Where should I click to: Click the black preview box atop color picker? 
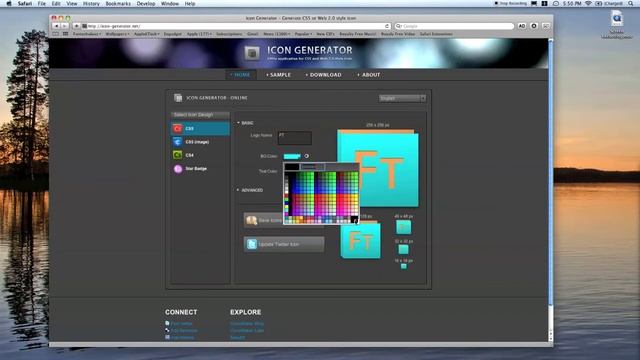click(x=292, y=167)
